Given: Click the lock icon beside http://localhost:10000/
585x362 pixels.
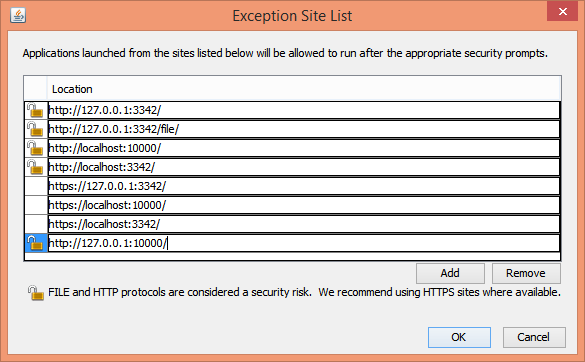Looking at the screenshot, I should coord(35,148).
